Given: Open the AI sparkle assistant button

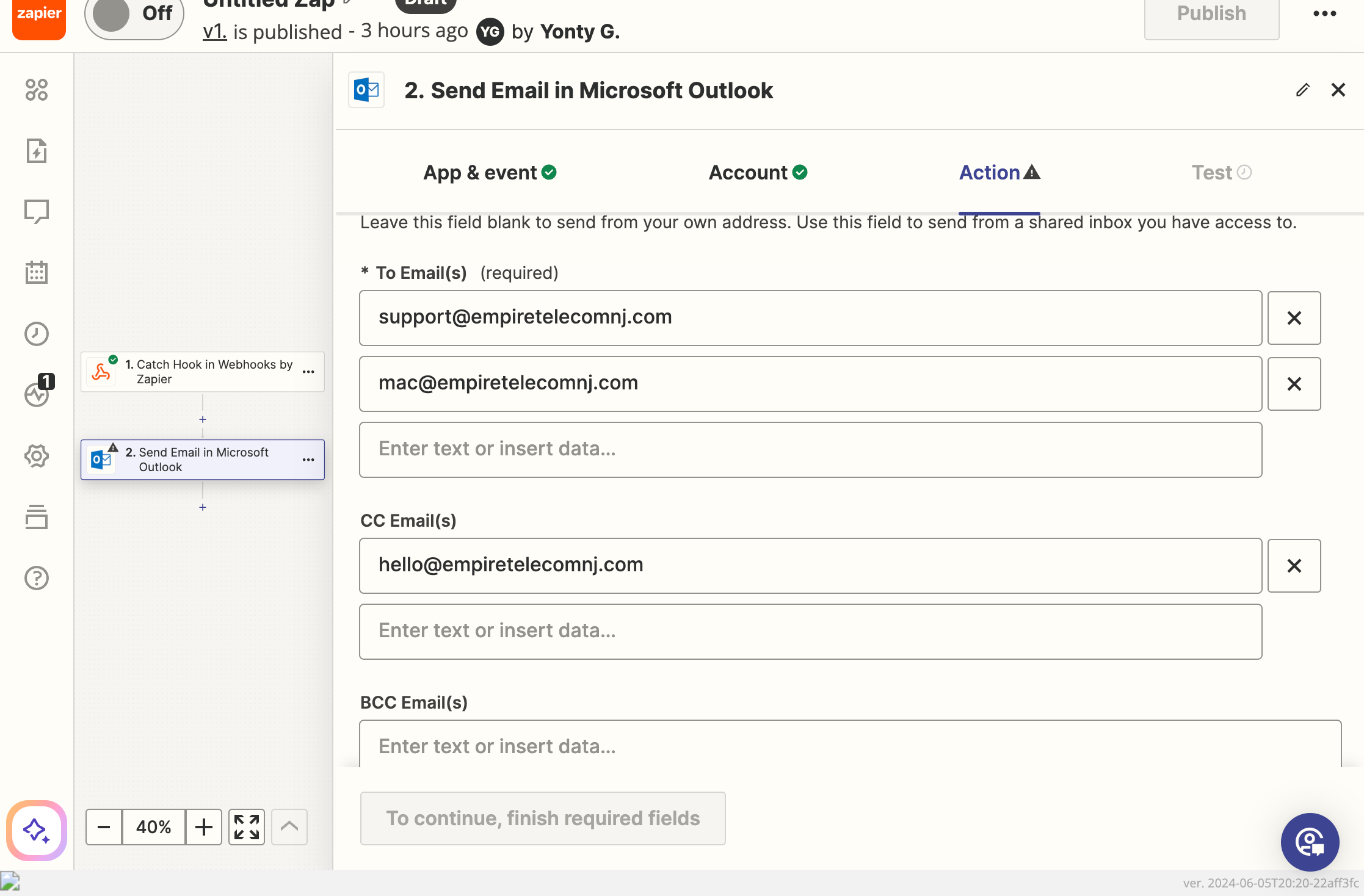Looking at the screenshot, I should click(37, 831).
